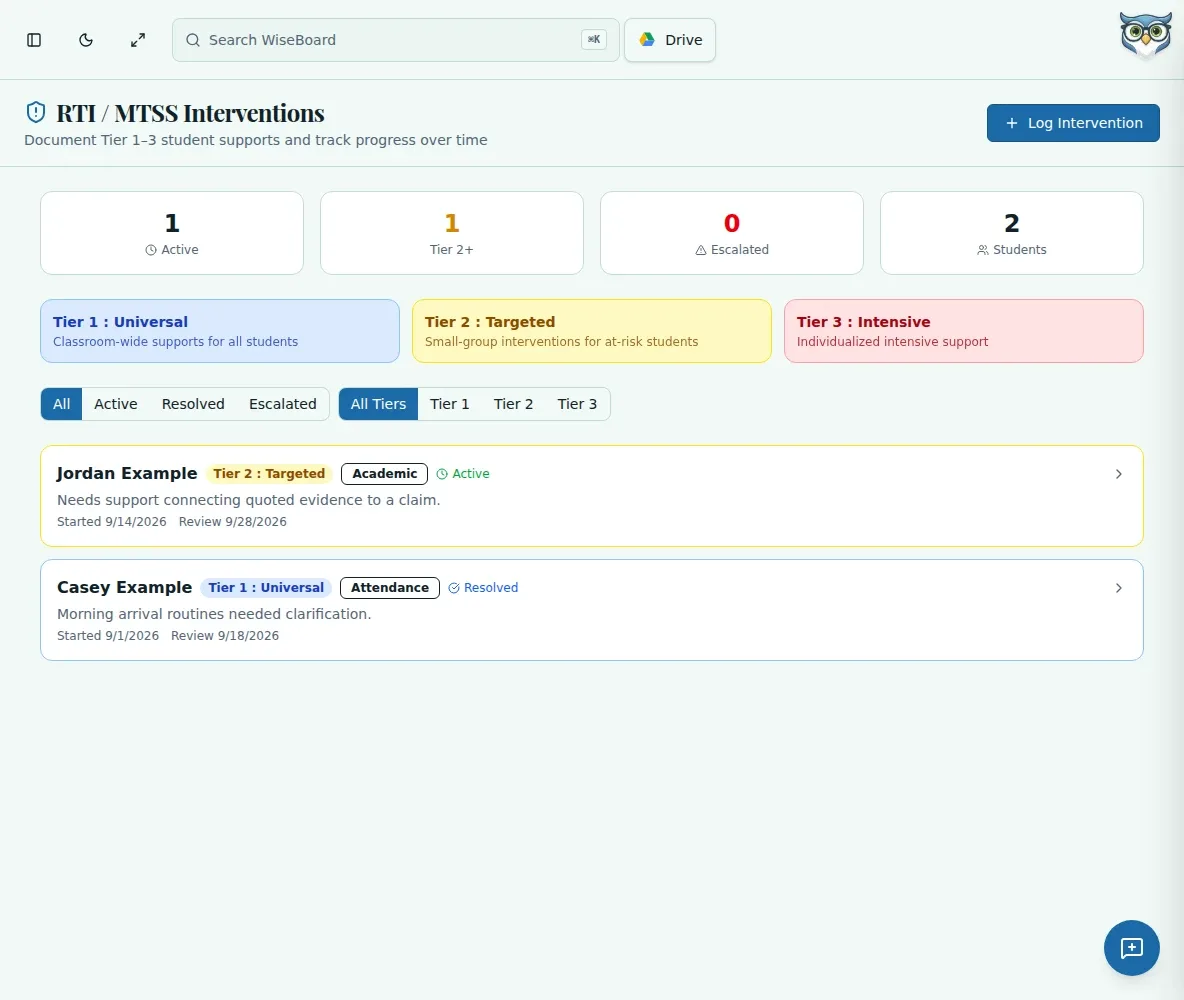Viewport: 1184px width, 1000px height.
Task: Click the Tier 2+ stat card
Action: 452,233
